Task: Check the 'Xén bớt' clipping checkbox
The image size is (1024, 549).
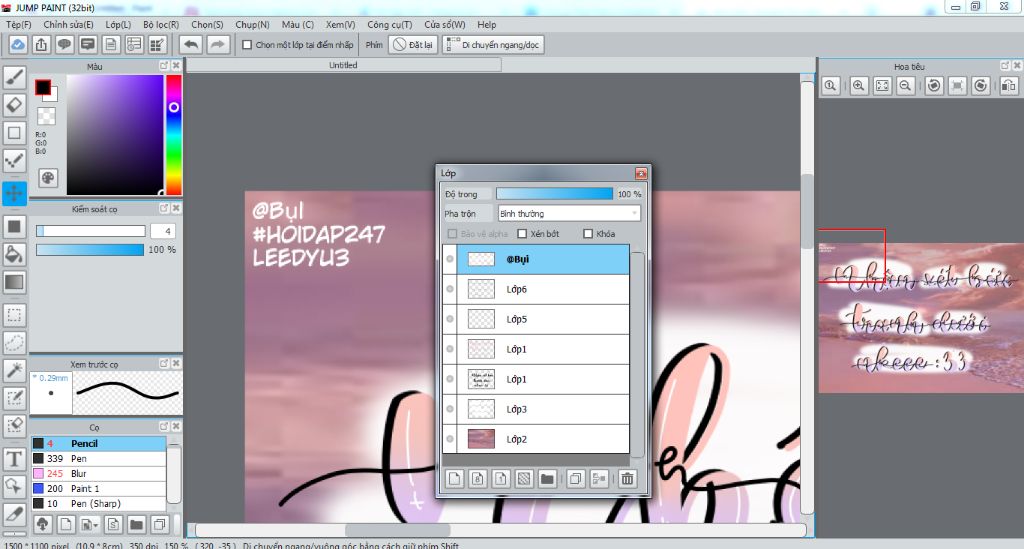Action: pyautogui.click(x=522, y=234)
